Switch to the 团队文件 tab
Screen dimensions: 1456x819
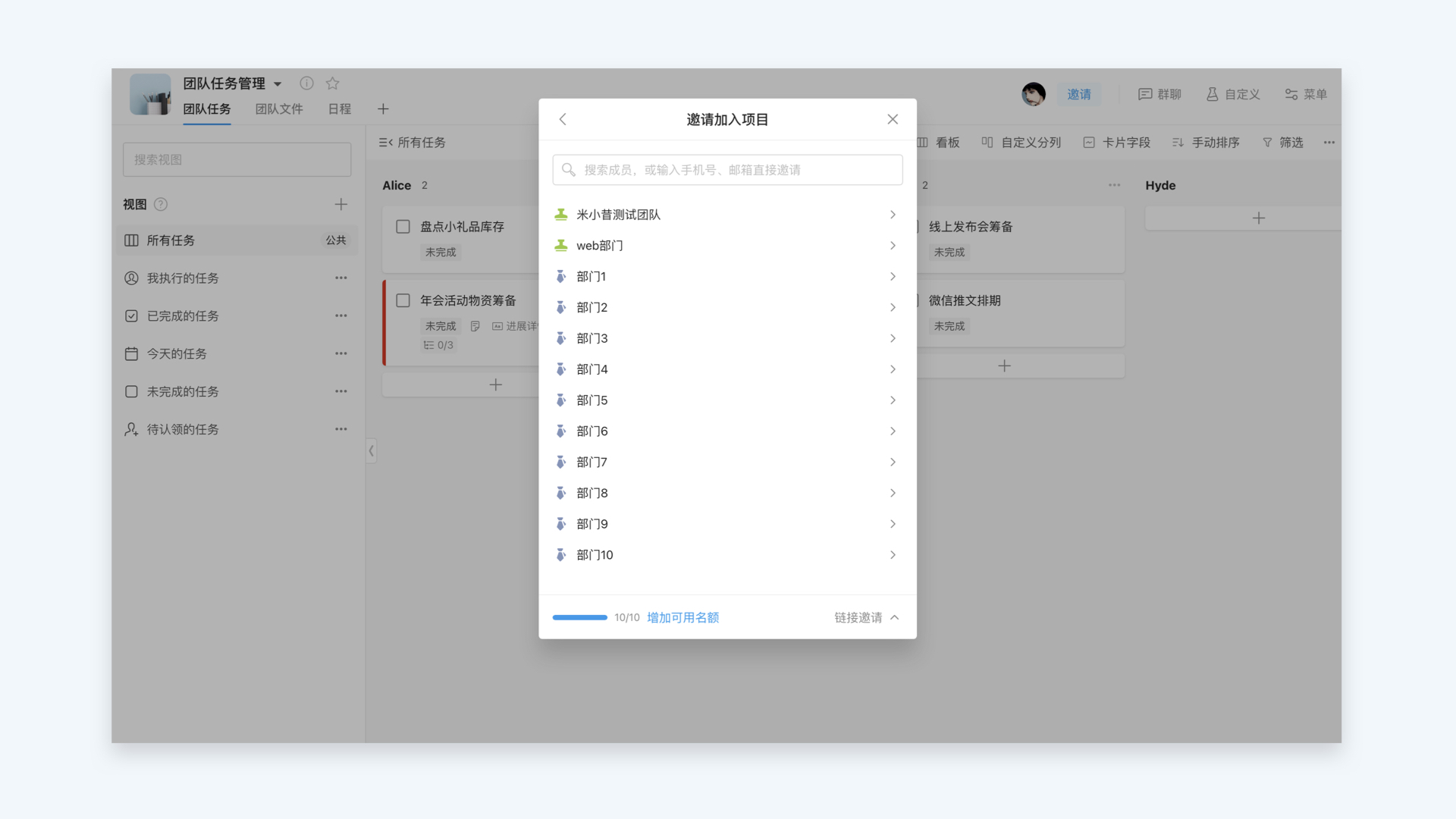[x=279, y=108]
